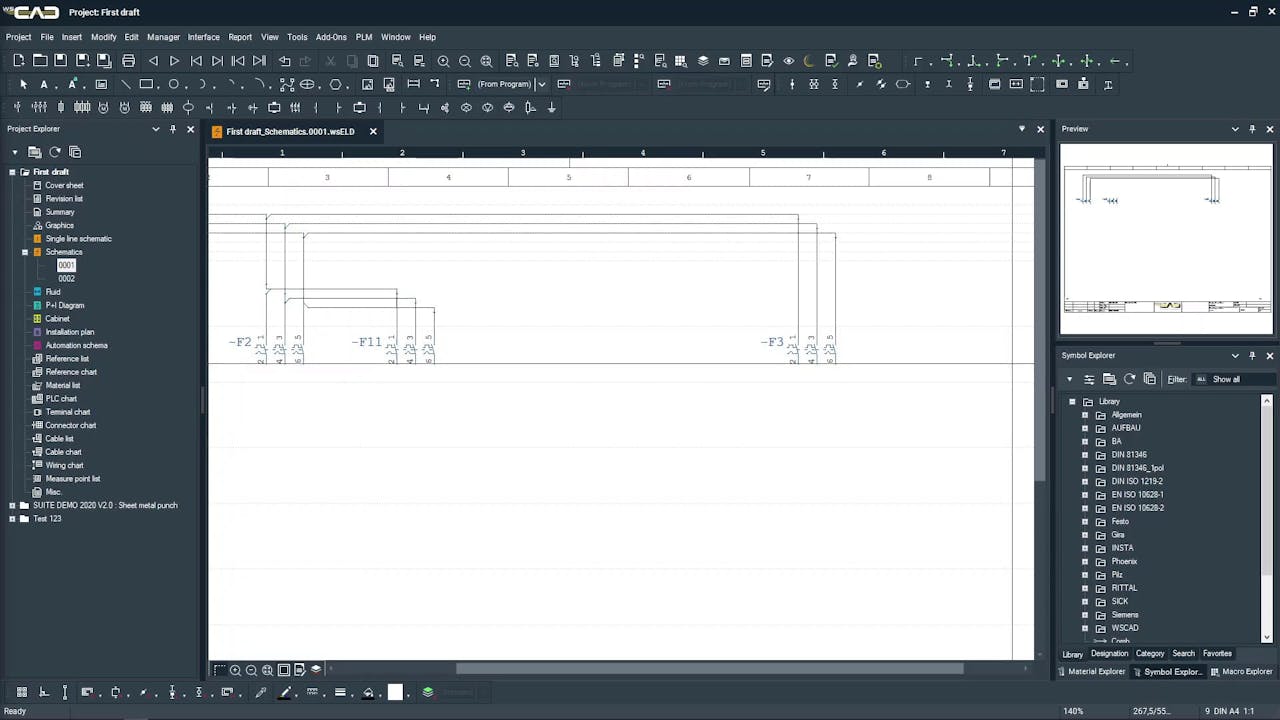Screen dimensions: 1280x720
Task: Select the arrow pointer tool
Action: [x=23, y=85]
